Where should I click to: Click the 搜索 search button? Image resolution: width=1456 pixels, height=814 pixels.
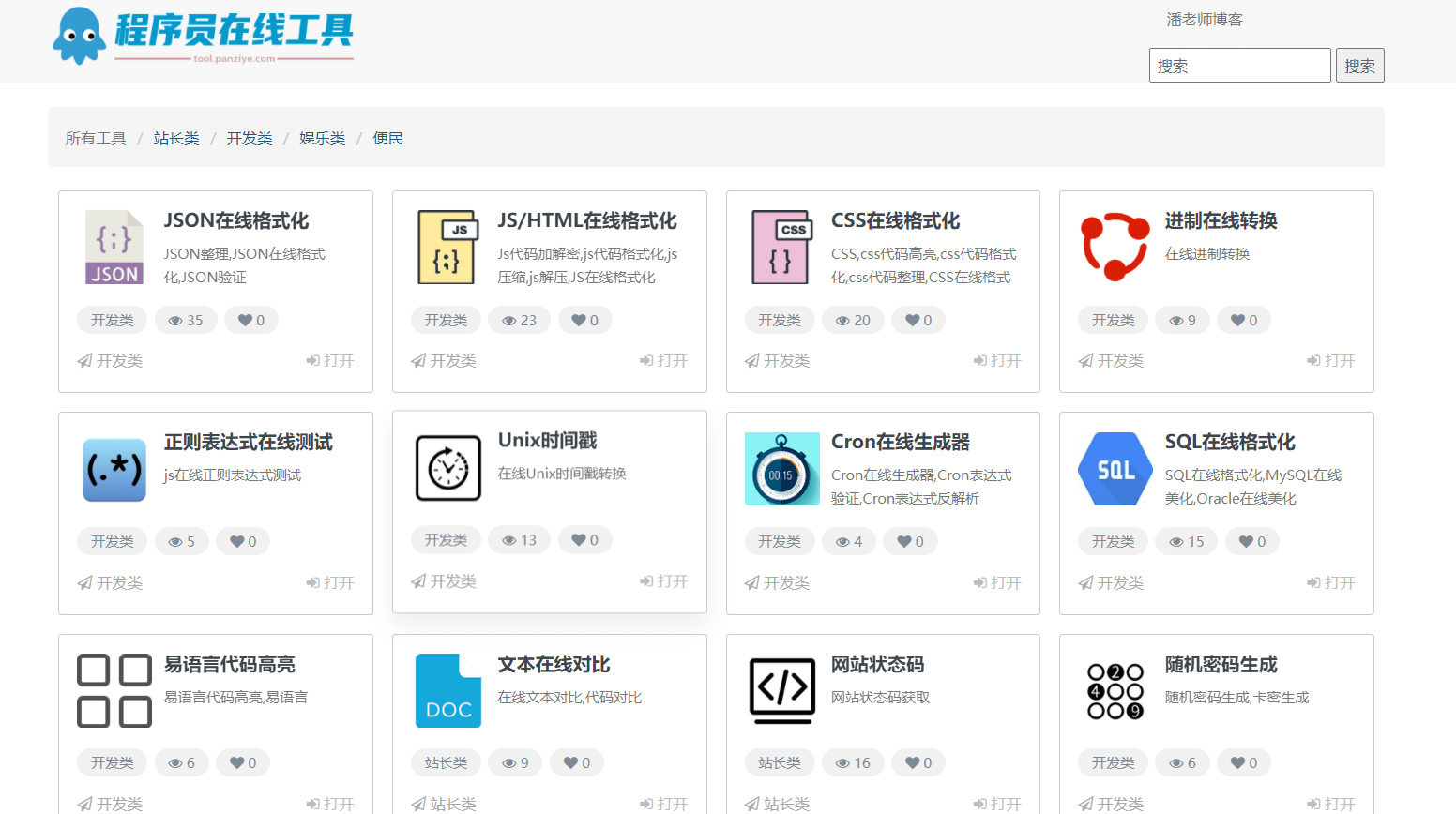pyautogui.click(x=1359, y=65)
